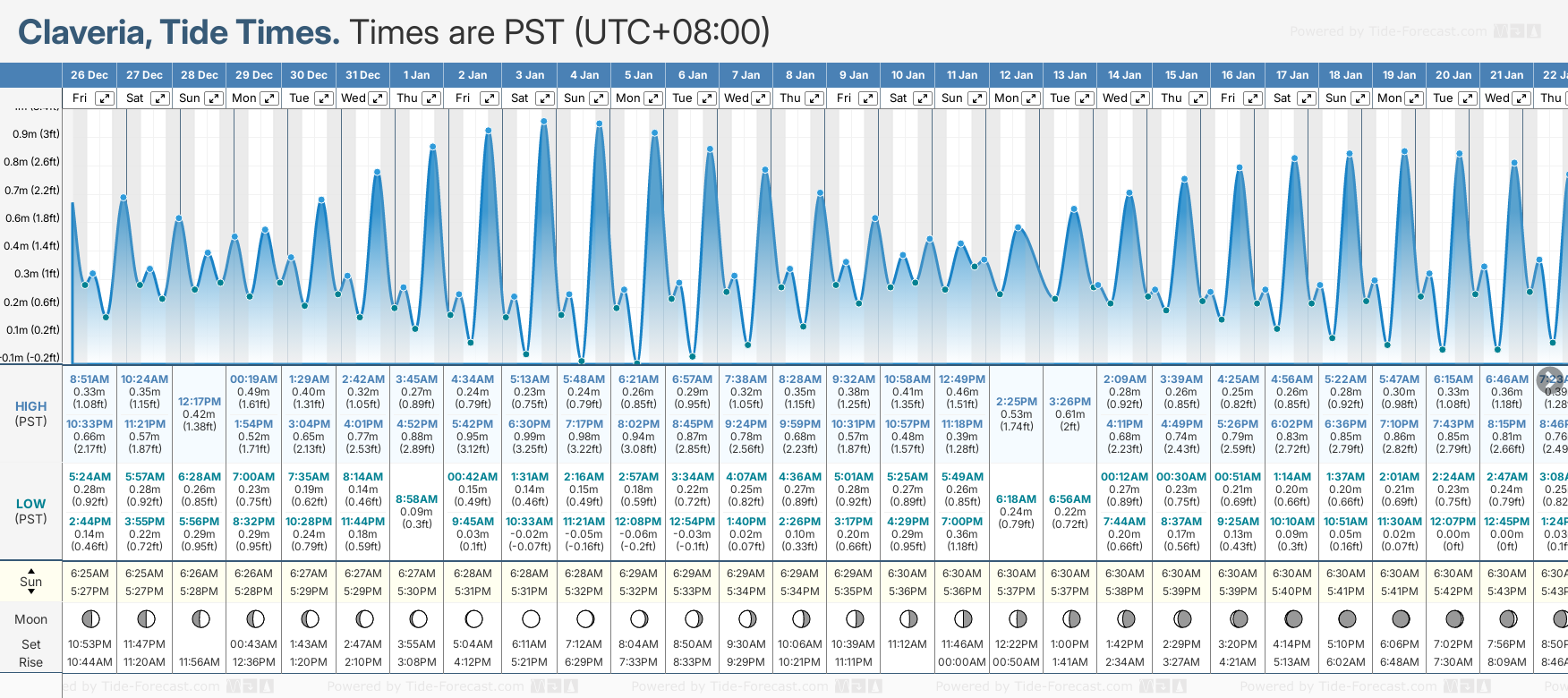The image size is (1568, 698).
Task: Click the 5:48AM high tide on 4 Jan
Action: [x=584, y=379]
